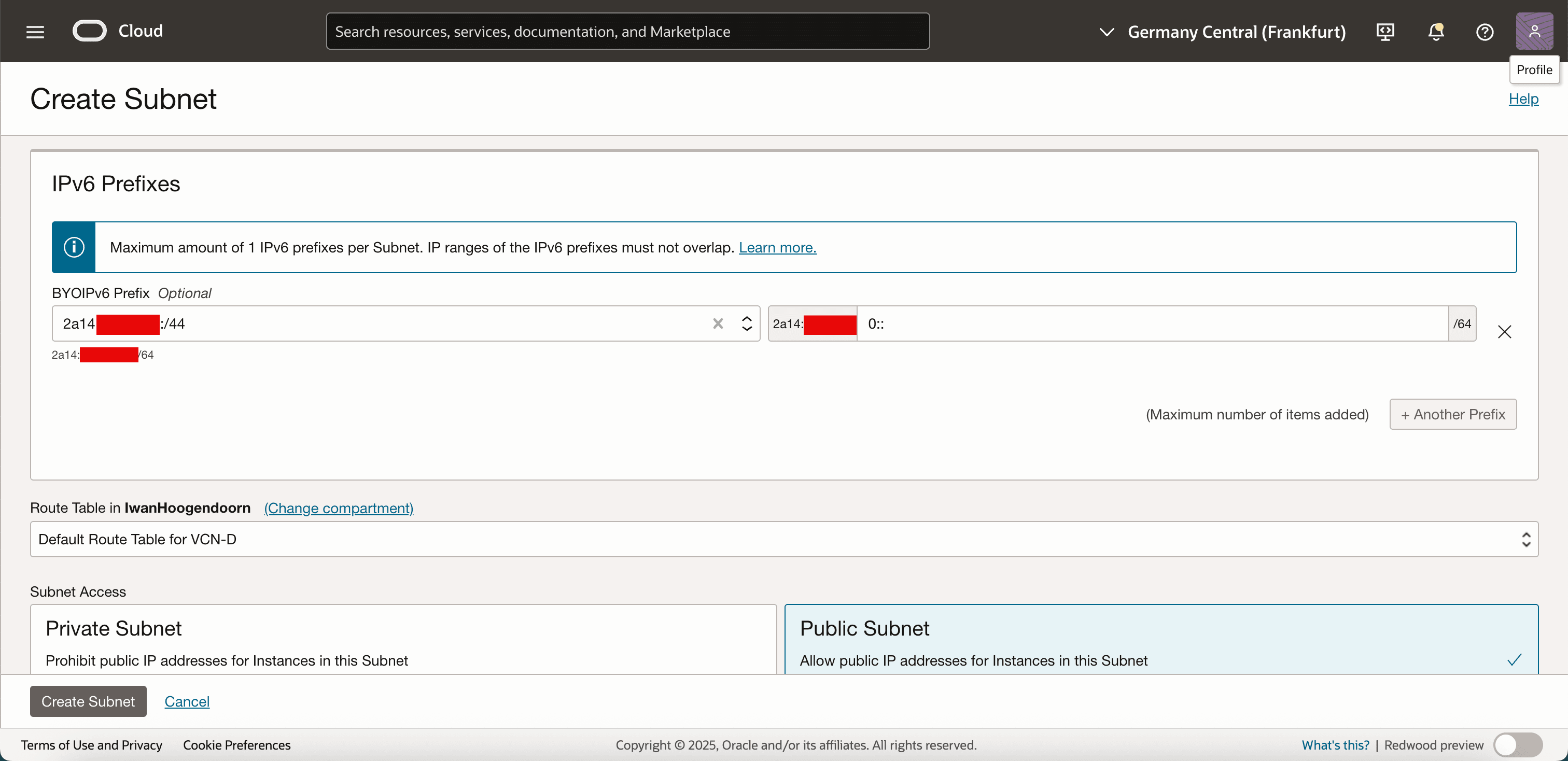Open the Route Table dropdown
The image size is (1568, 761).
(783, 539)
